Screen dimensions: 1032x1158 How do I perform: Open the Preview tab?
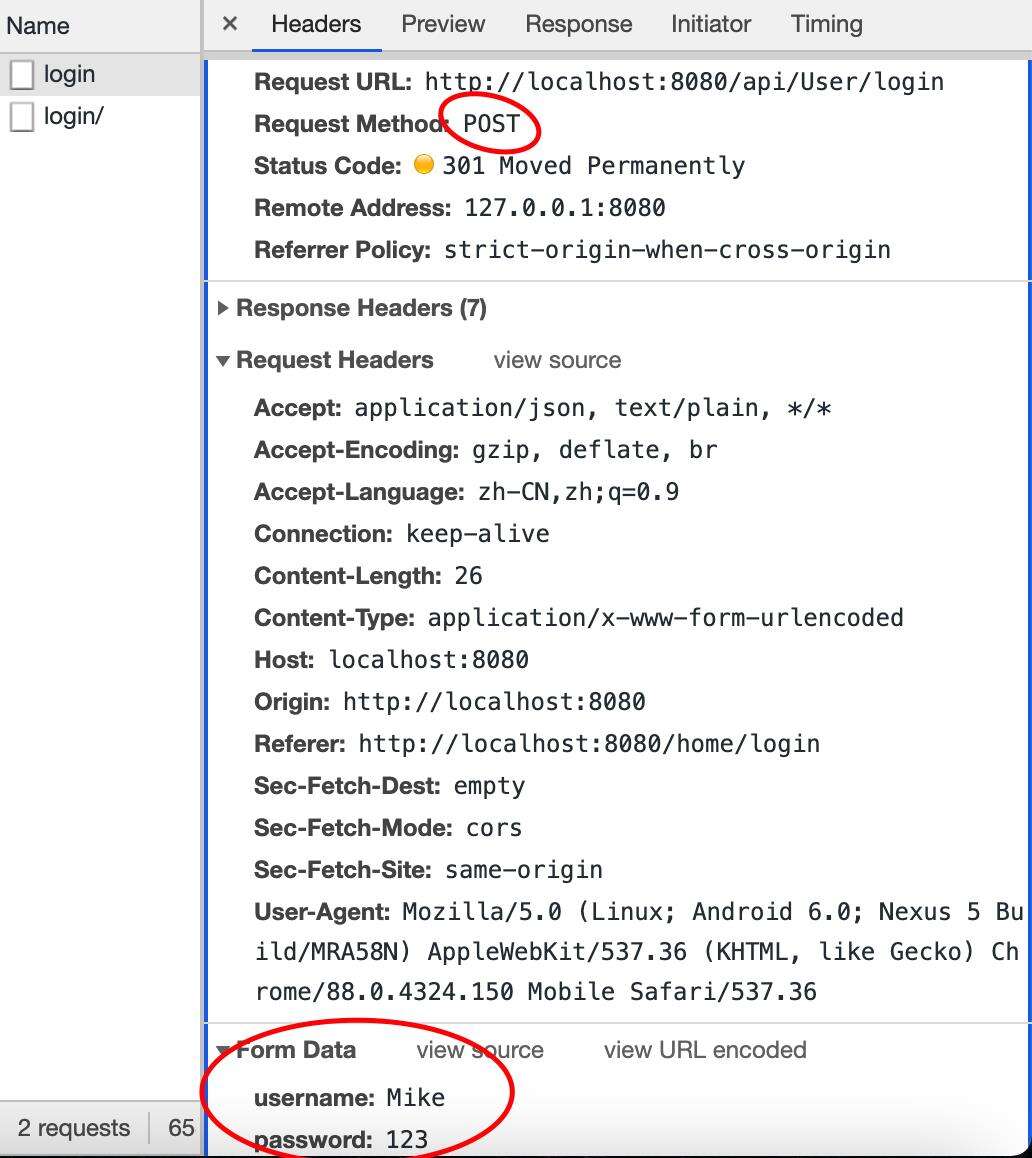pos(443,24)
